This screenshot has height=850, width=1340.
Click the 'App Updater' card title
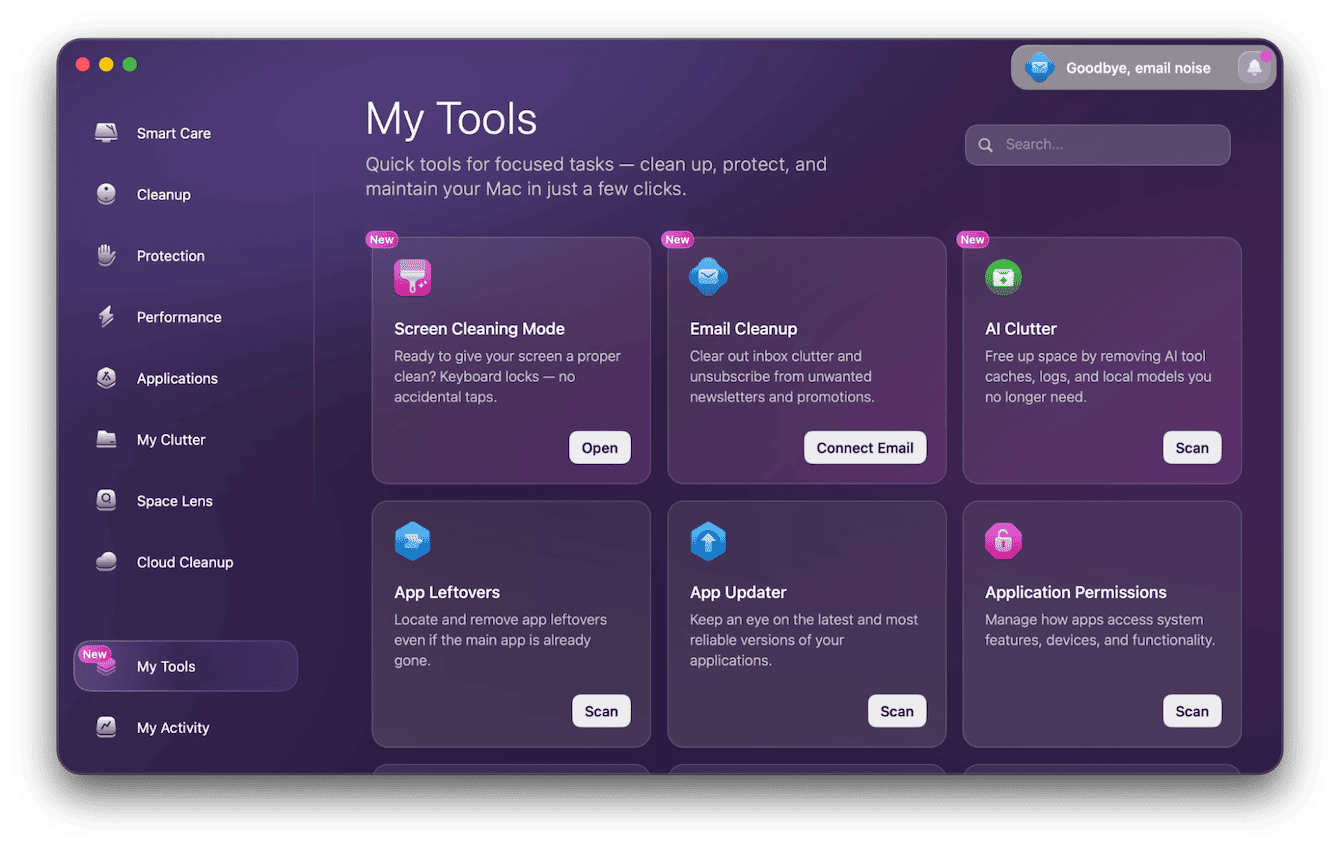[x=738, y=592]
